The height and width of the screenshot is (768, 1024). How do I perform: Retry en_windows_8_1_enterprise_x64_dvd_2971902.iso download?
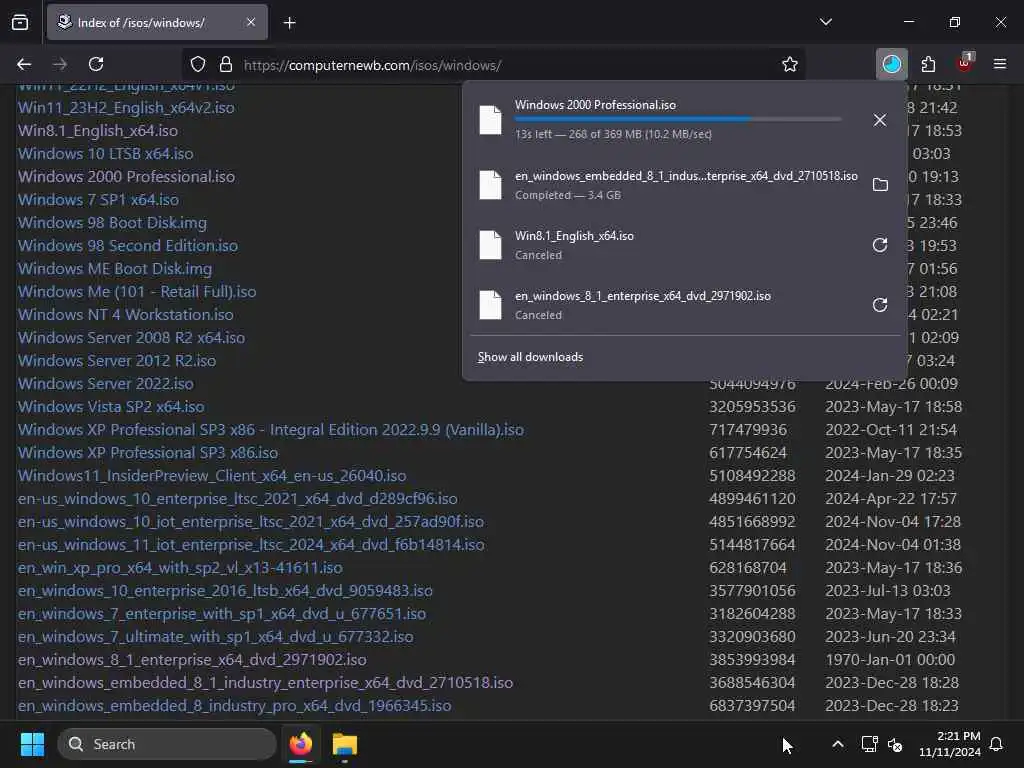[880, 305]
